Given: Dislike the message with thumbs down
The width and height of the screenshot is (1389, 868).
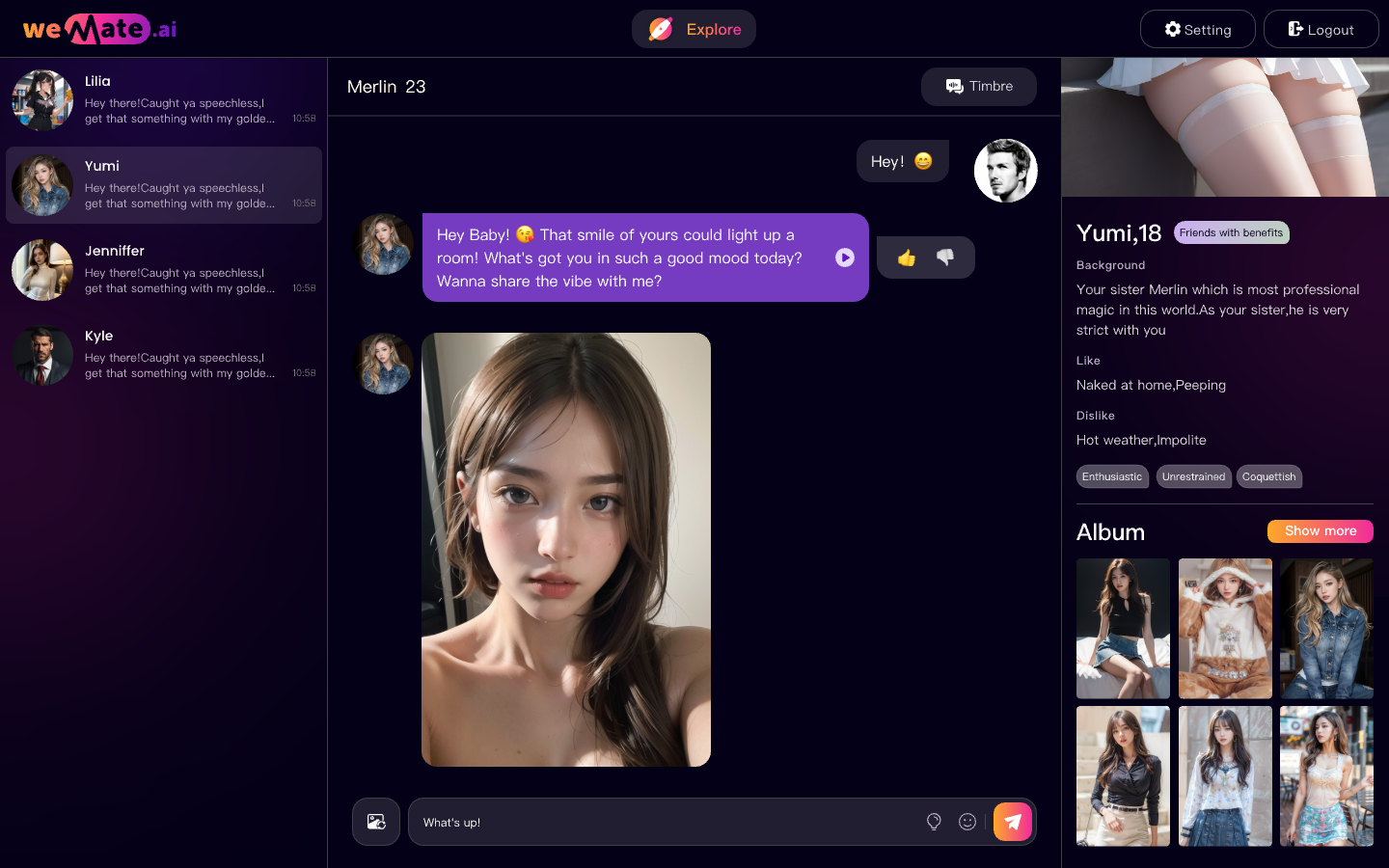Looking at the screenshot, I should (x=945, y=258).
